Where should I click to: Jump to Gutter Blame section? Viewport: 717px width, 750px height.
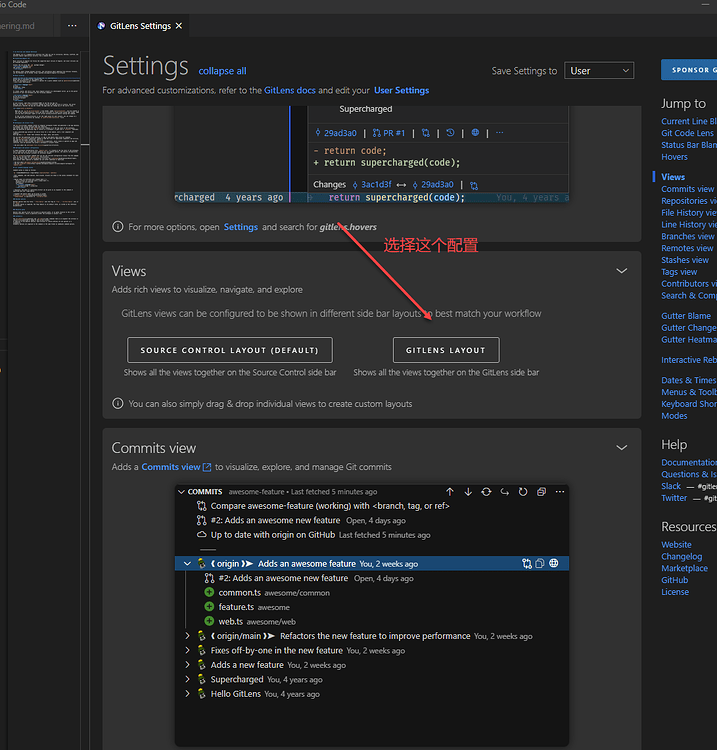tap(686, 316)
